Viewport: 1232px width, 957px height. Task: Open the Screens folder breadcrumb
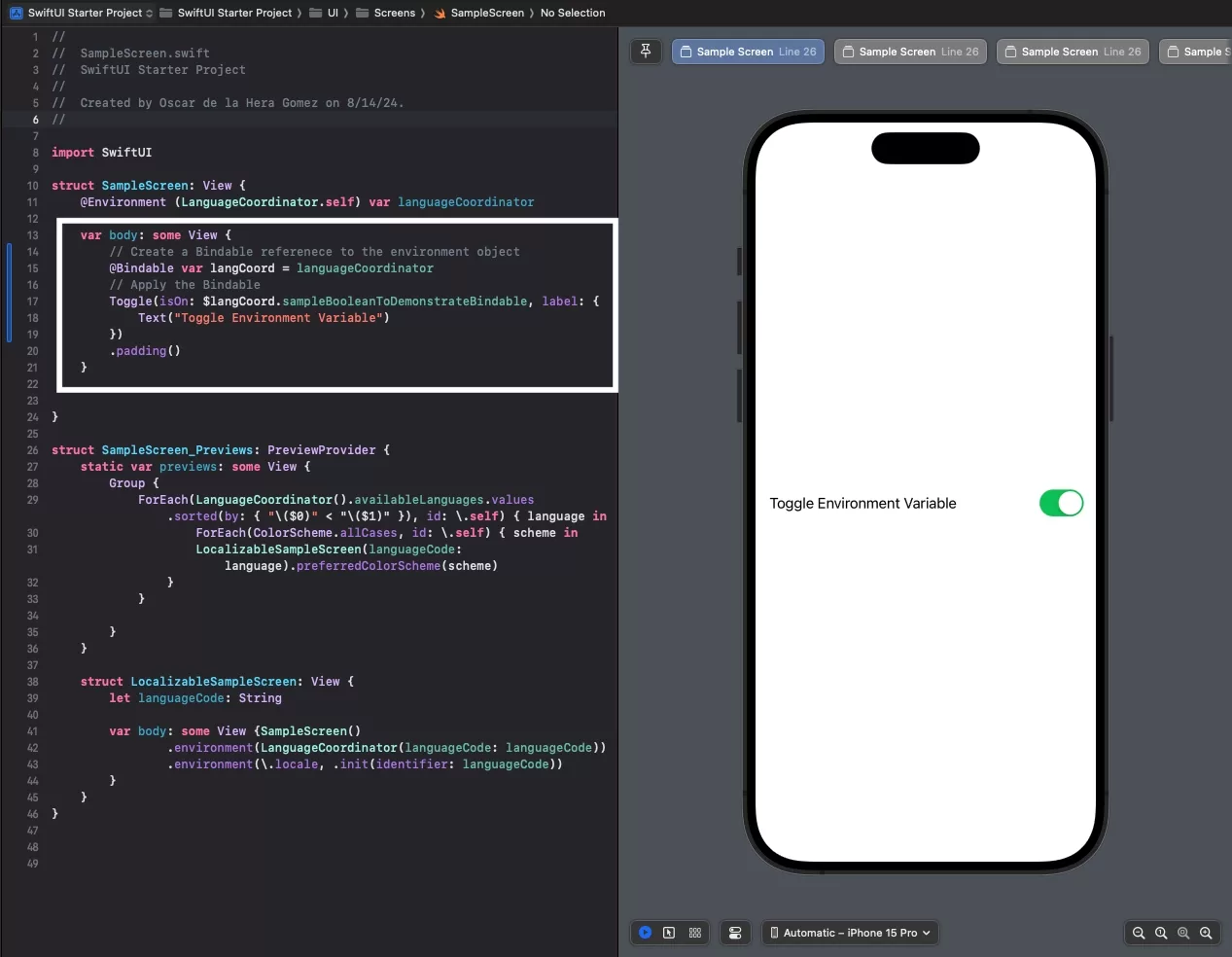coord(385,13)
